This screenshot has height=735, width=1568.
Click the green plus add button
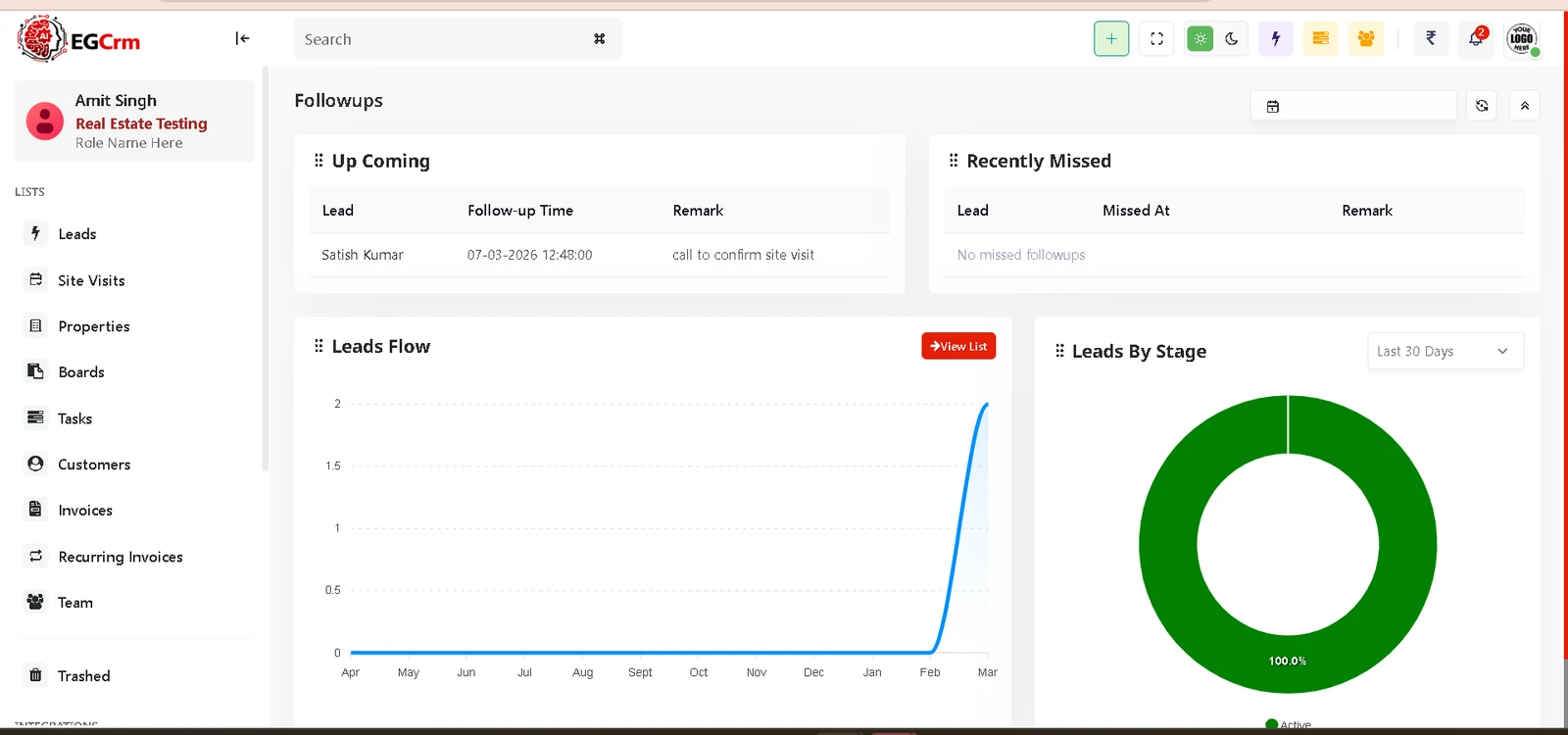coord(1111,39)
